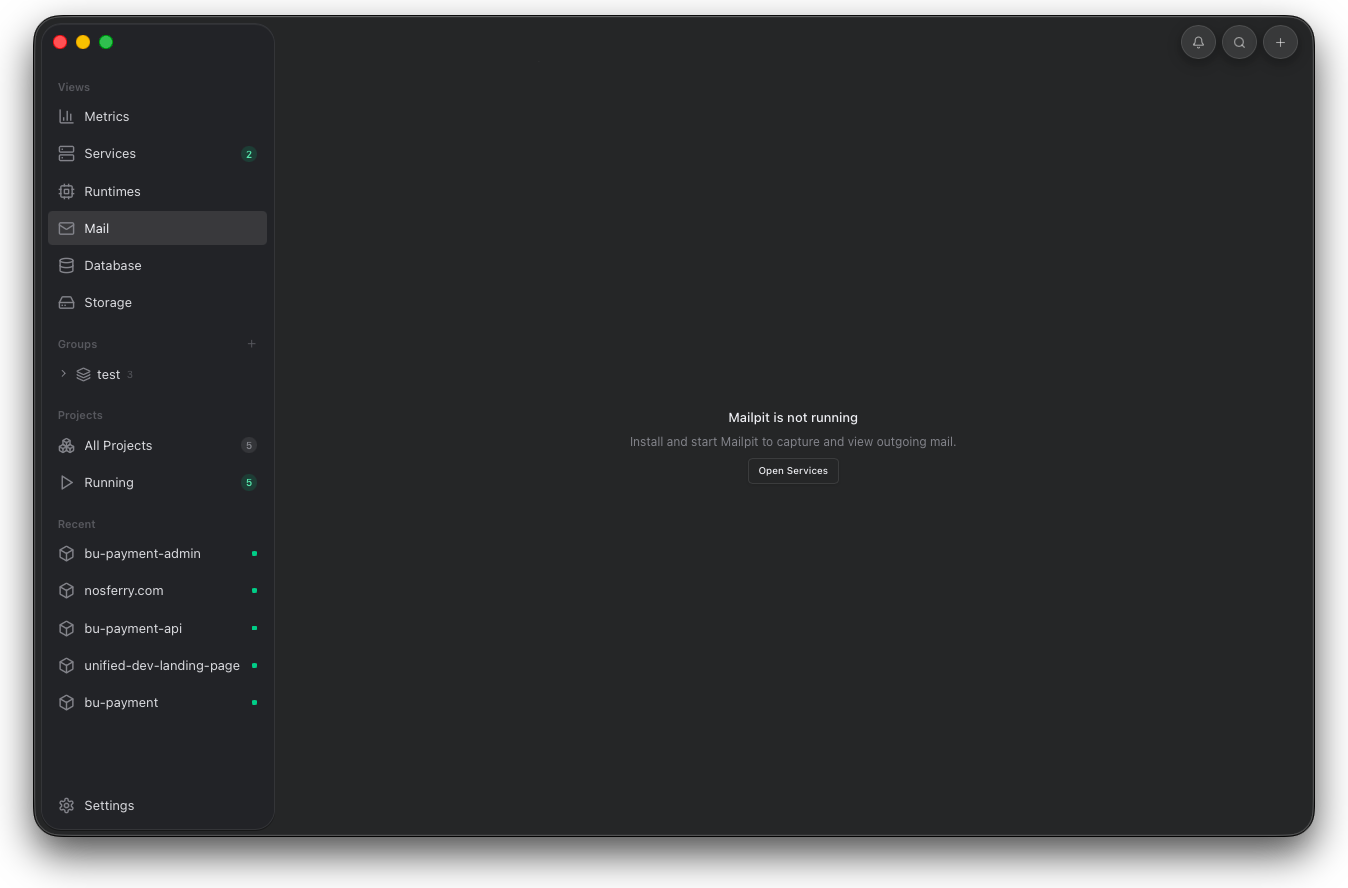Open recent project bu-payment-admin
This screenshot has height=888, width=1348.
pyautogui.click(x=157, y=553)
